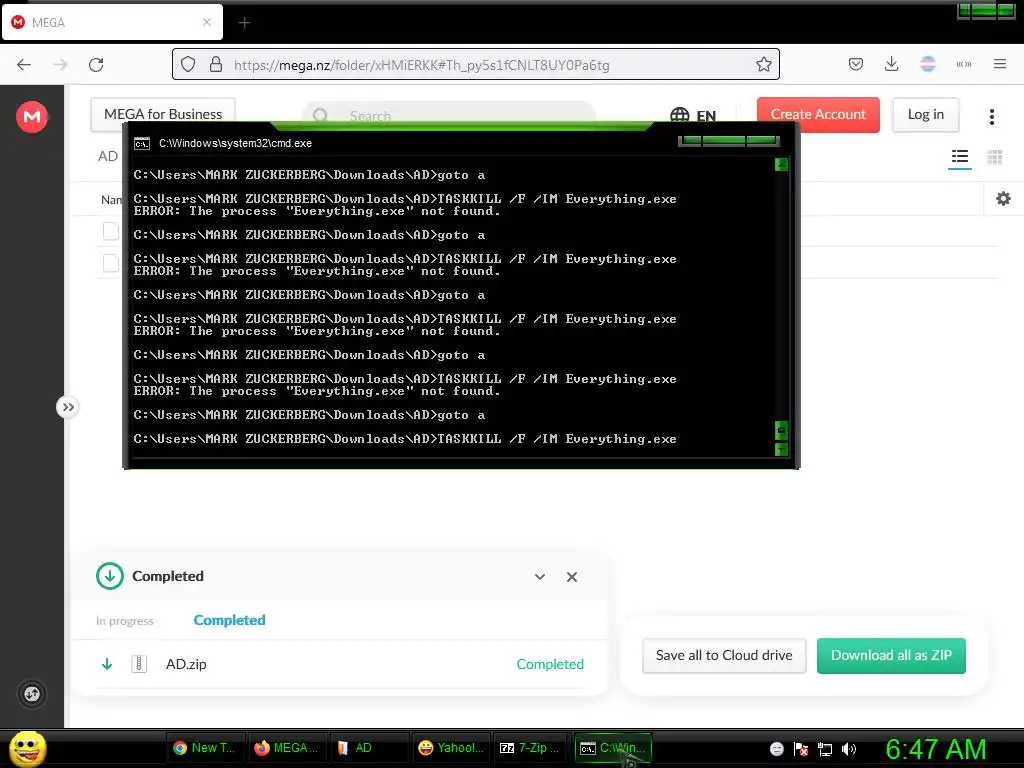Click the padlock site info icon
1024x768 pixels.
tap(216, 65)
